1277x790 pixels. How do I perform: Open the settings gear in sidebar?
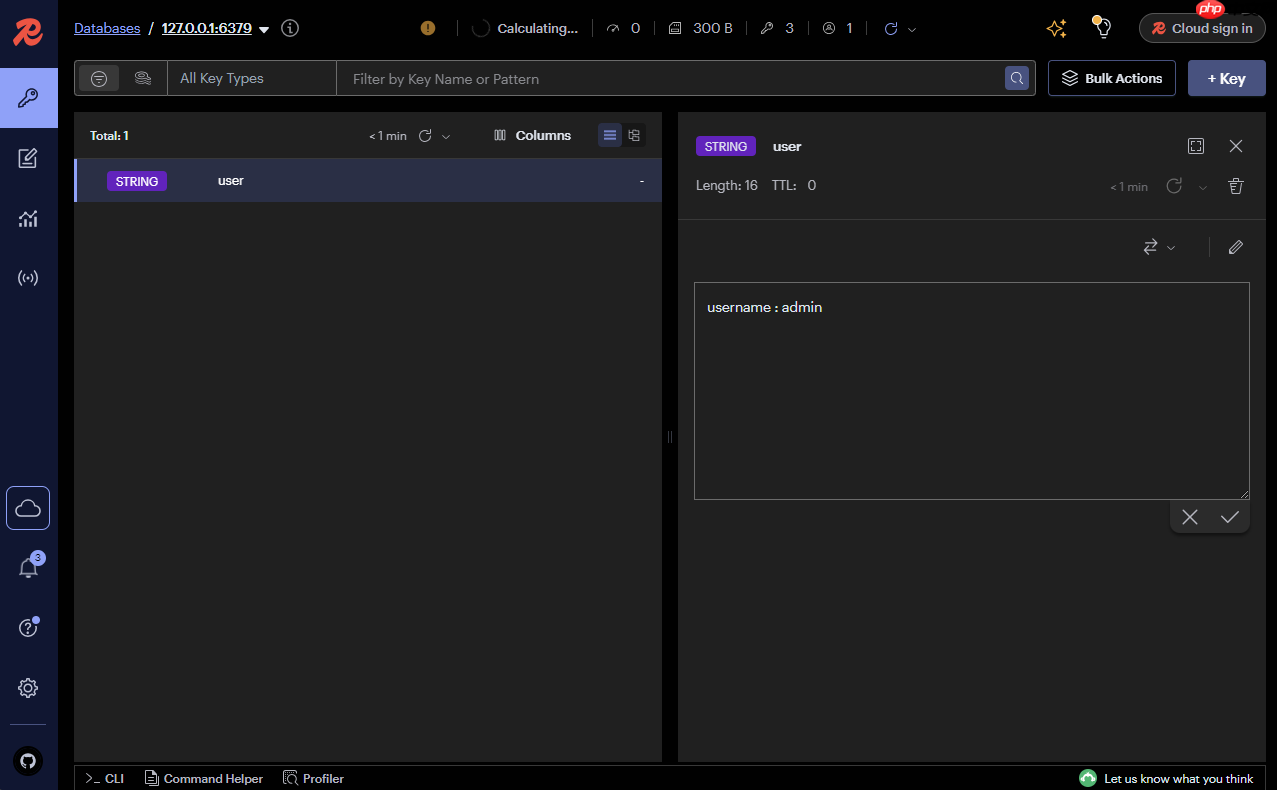tap(28, 688)
